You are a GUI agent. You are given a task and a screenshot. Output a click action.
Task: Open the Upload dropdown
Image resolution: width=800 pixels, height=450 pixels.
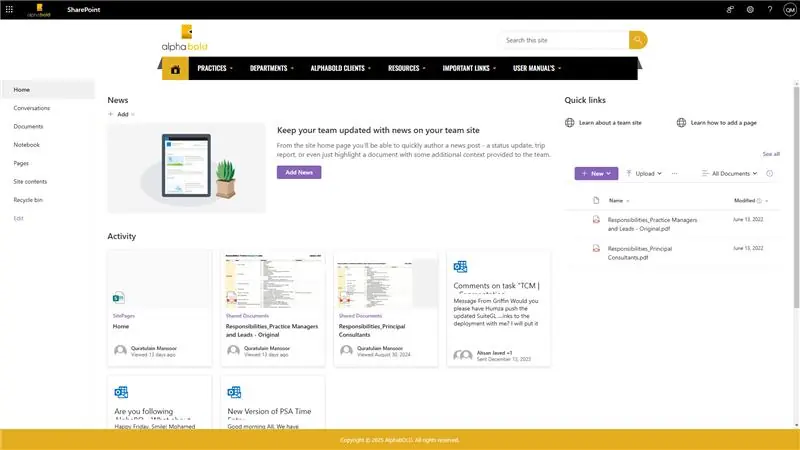[644, 173]
